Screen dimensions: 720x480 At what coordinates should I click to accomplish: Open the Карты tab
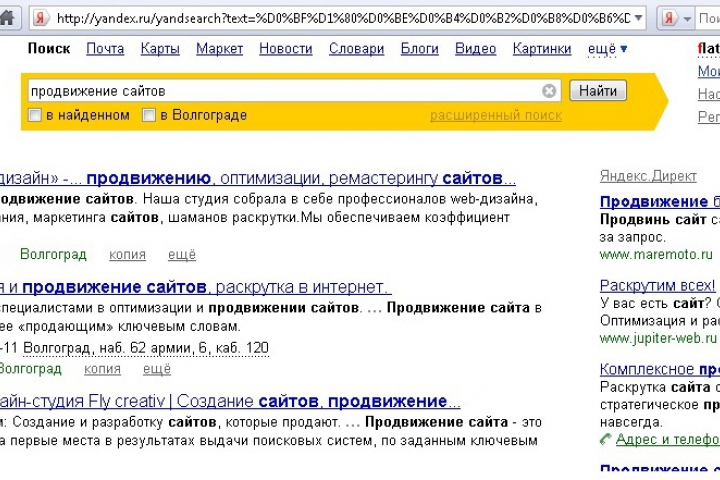[160, 49]
